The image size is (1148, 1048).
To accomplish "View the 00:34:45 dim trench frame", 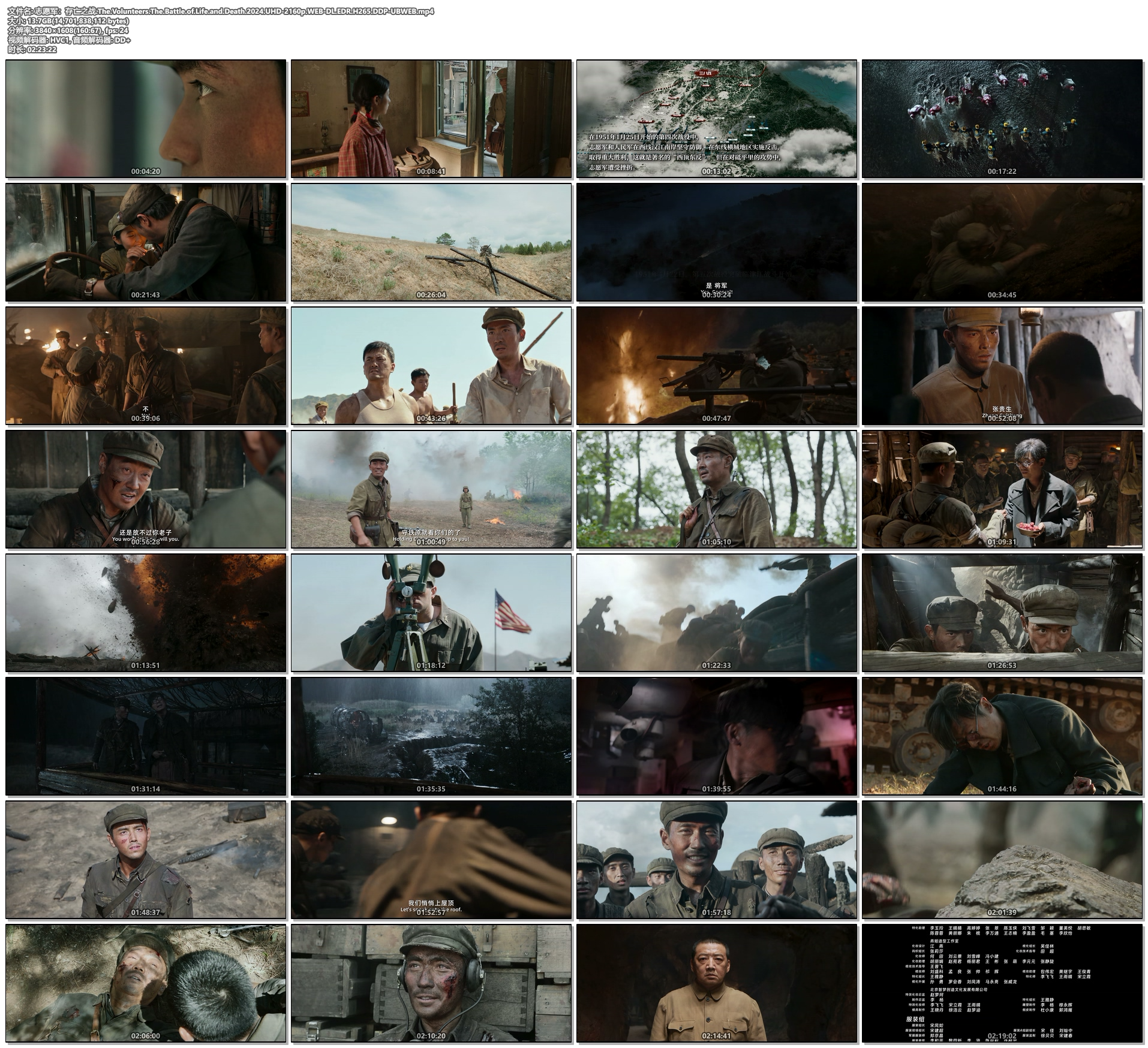I will click(1002, 242).
